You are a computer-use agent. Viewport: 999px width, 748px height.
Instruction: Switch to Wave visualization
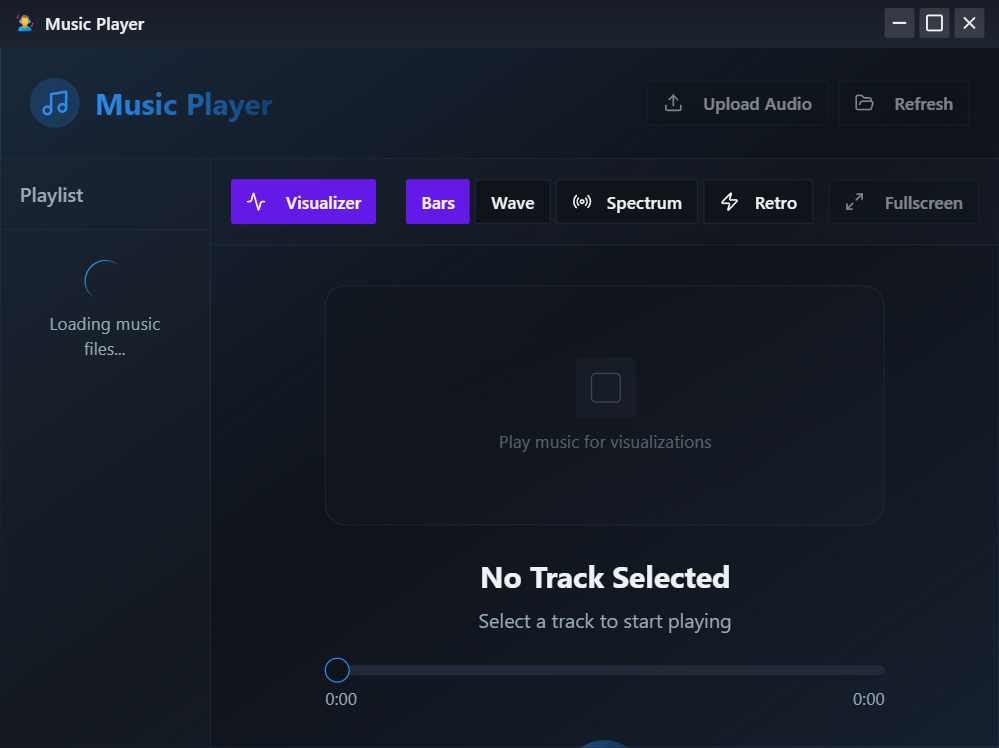point(512,202)
